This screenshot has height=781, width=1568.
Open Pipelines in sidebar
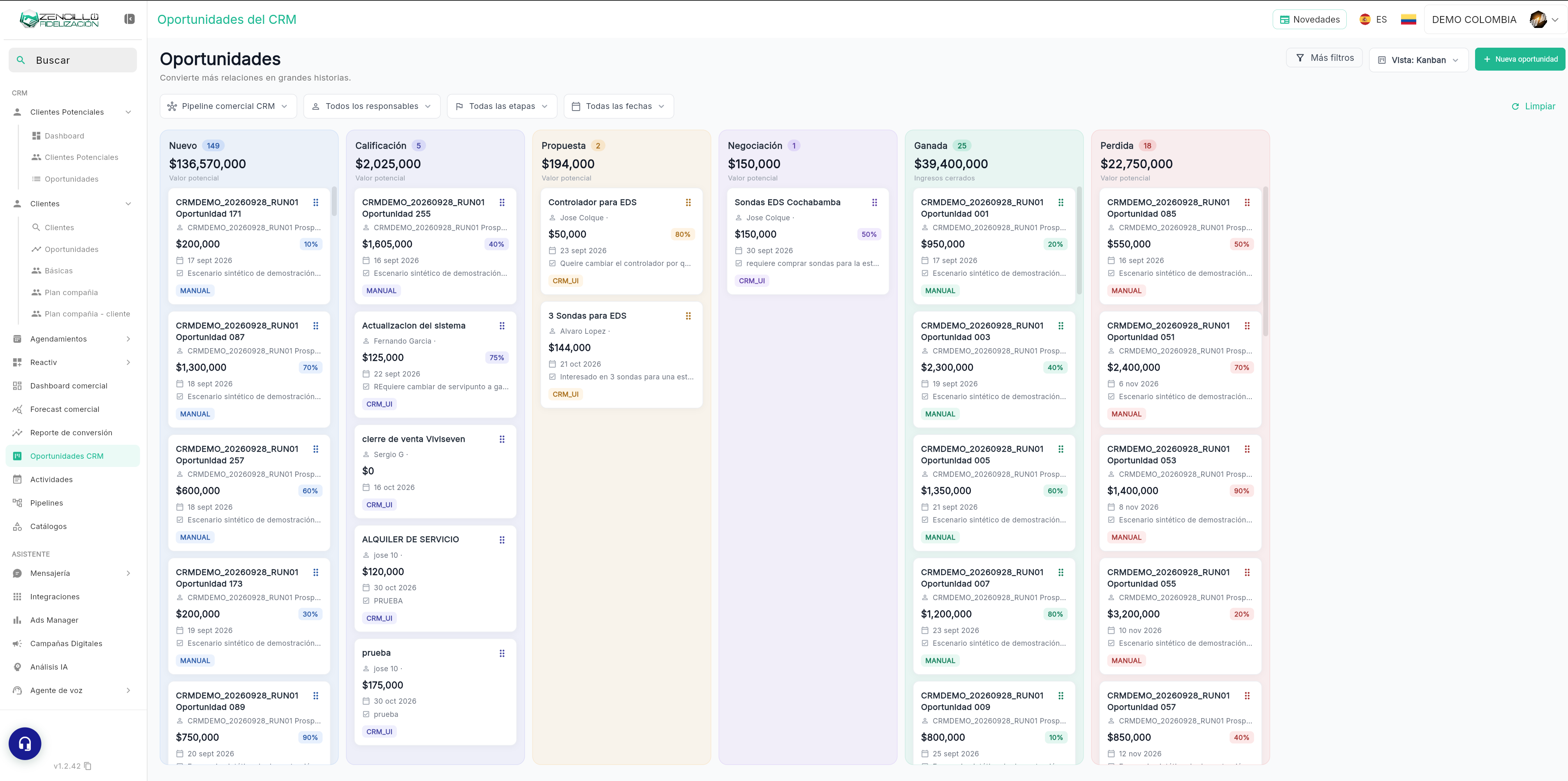(72, 503)
